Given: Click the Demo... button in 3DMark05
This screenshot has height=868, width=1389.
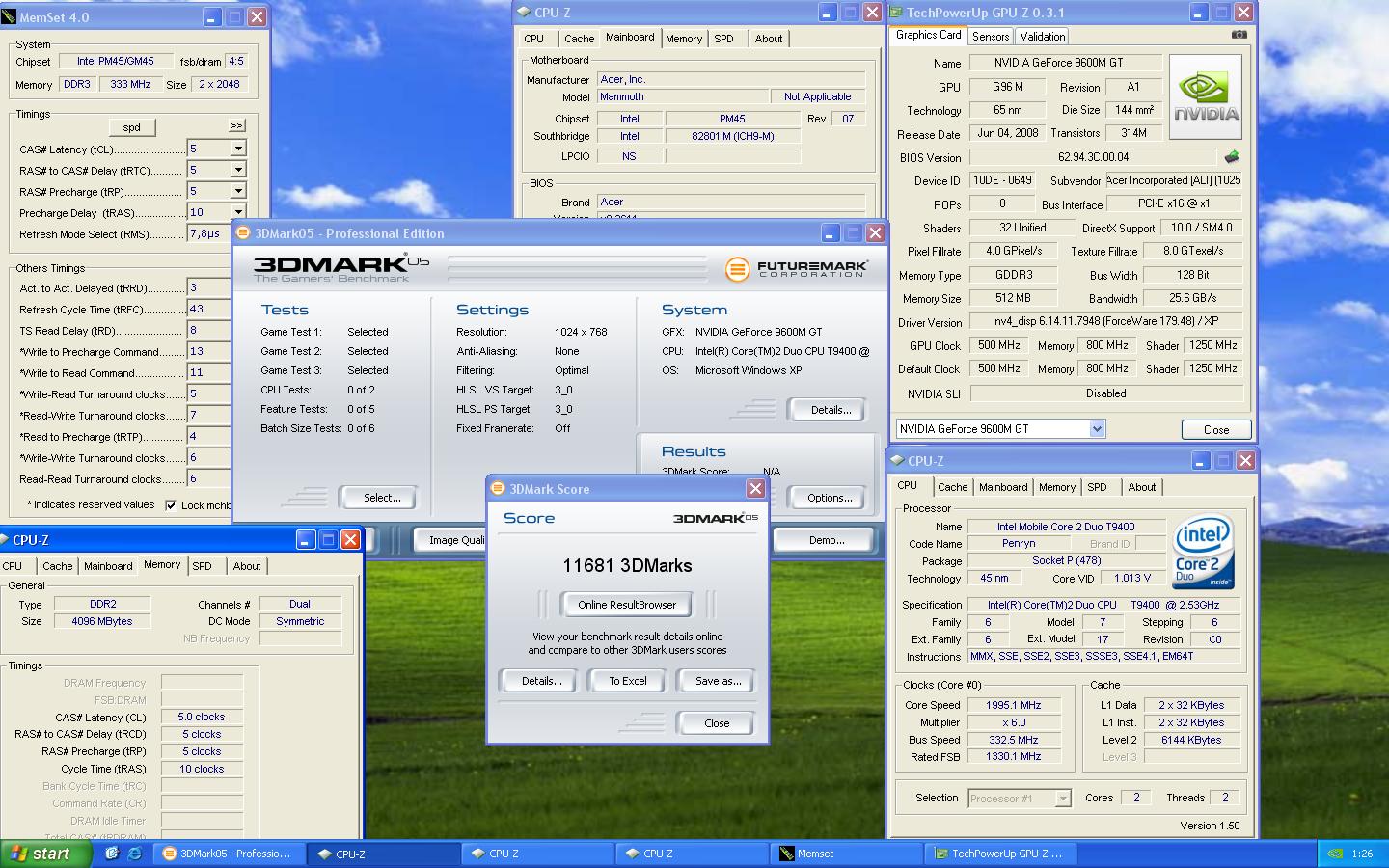Looking at the screenshot, I should 827,540.
